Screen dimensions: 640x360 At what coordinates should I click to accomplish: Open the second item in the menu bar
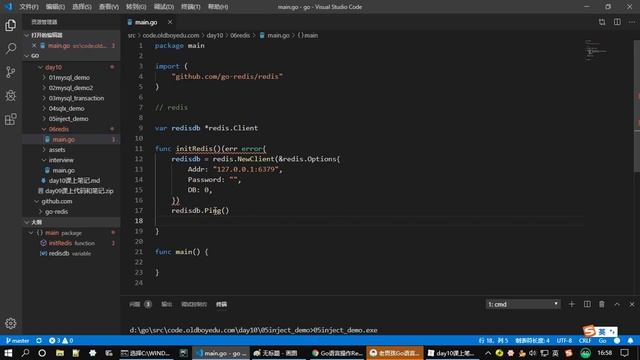point(55,7)
